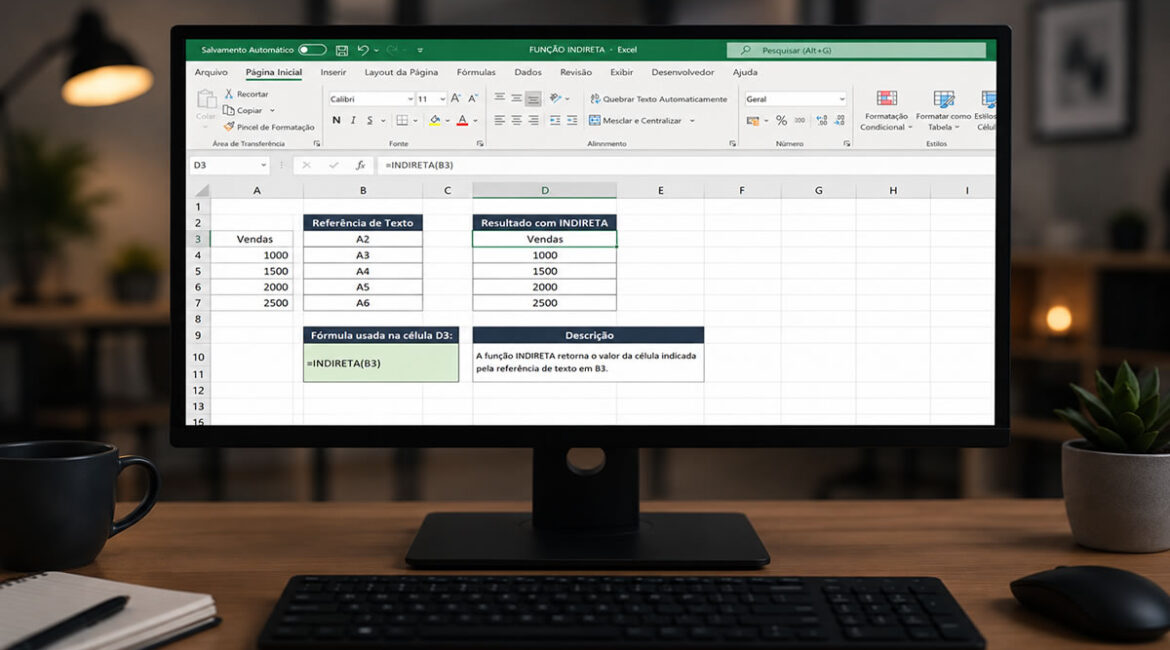Screen dimensions: 1170x650
Task: Open the Customize Quick Access Toolbar arrow
Action: pos(420,50)
